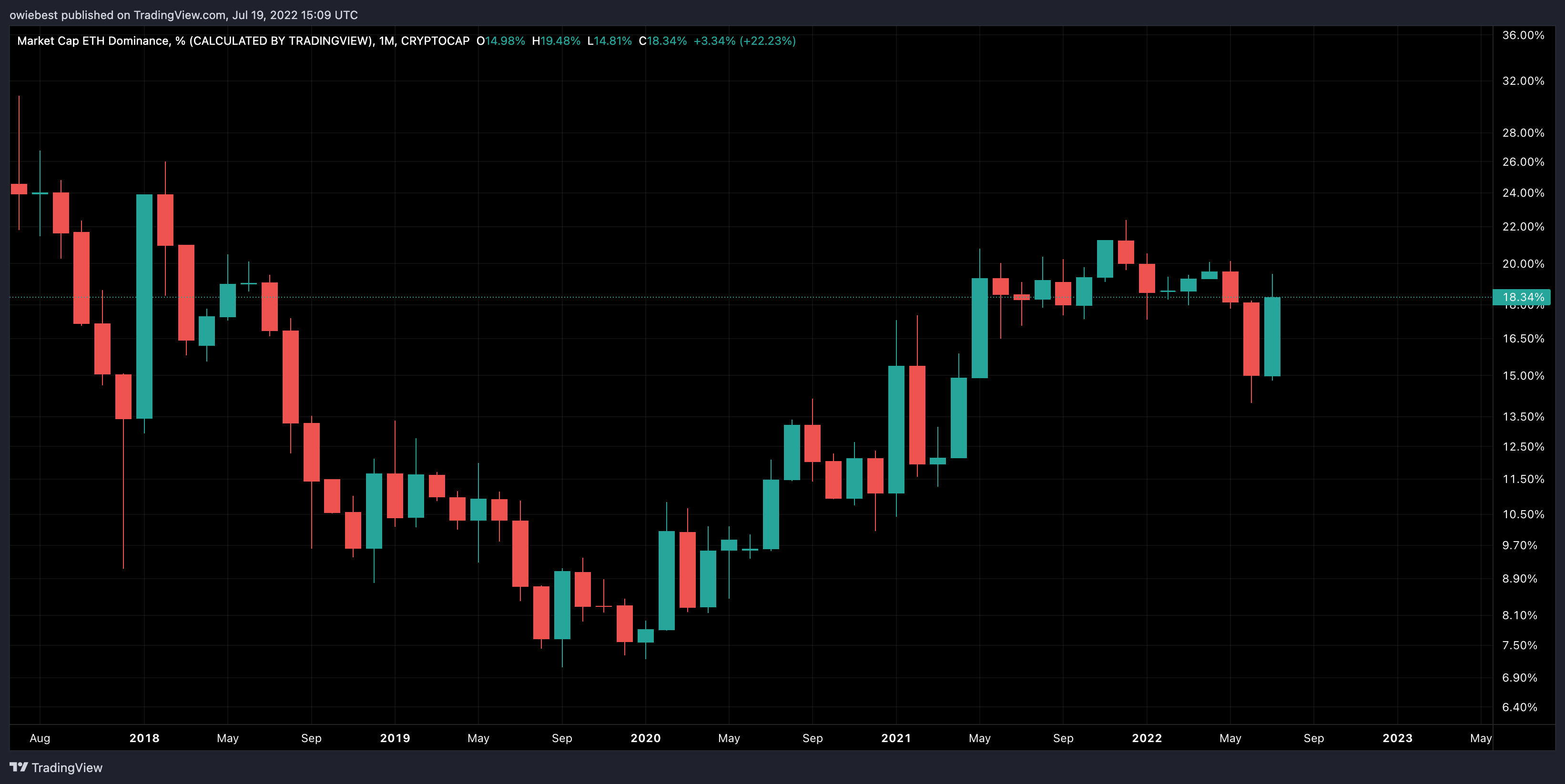Click the 2018 label on time axis
This screenshot has height=784, width=1565.
pyautogui.click(x=144, y=738)
